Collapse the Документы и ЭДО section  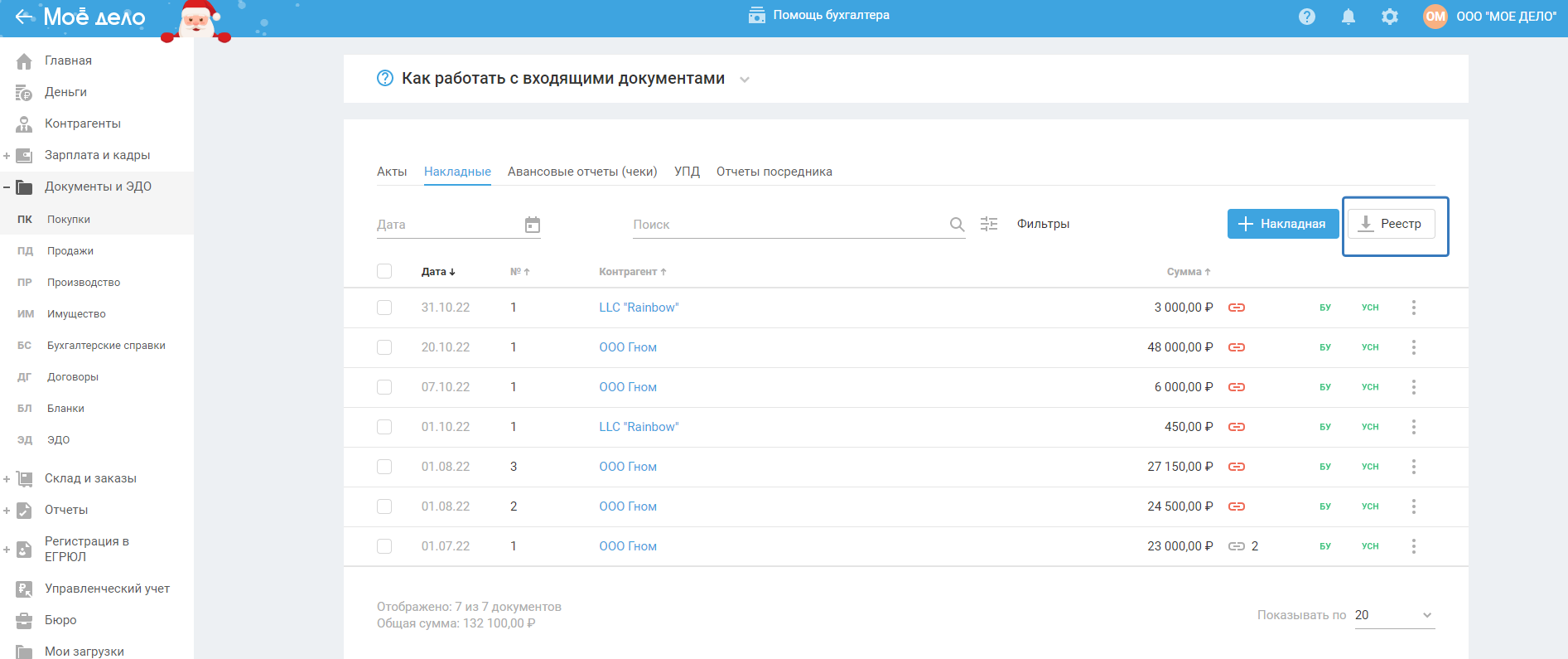click(x=7, y=187)
